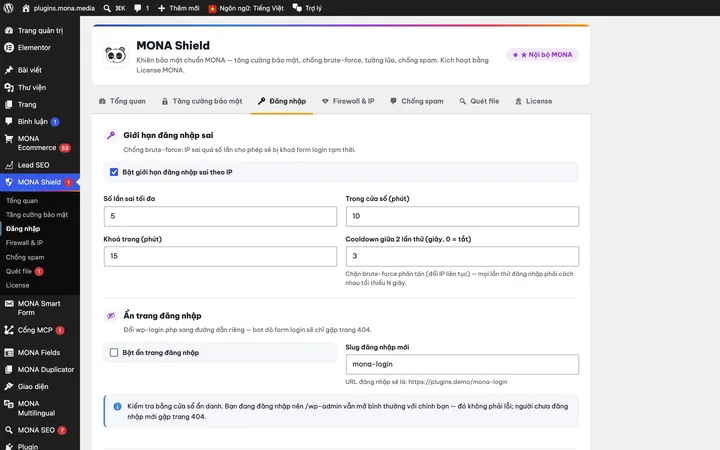
Task: Open the Ngôn ngữ: Tiếng Việt language menu
Action: coord(246,8)
